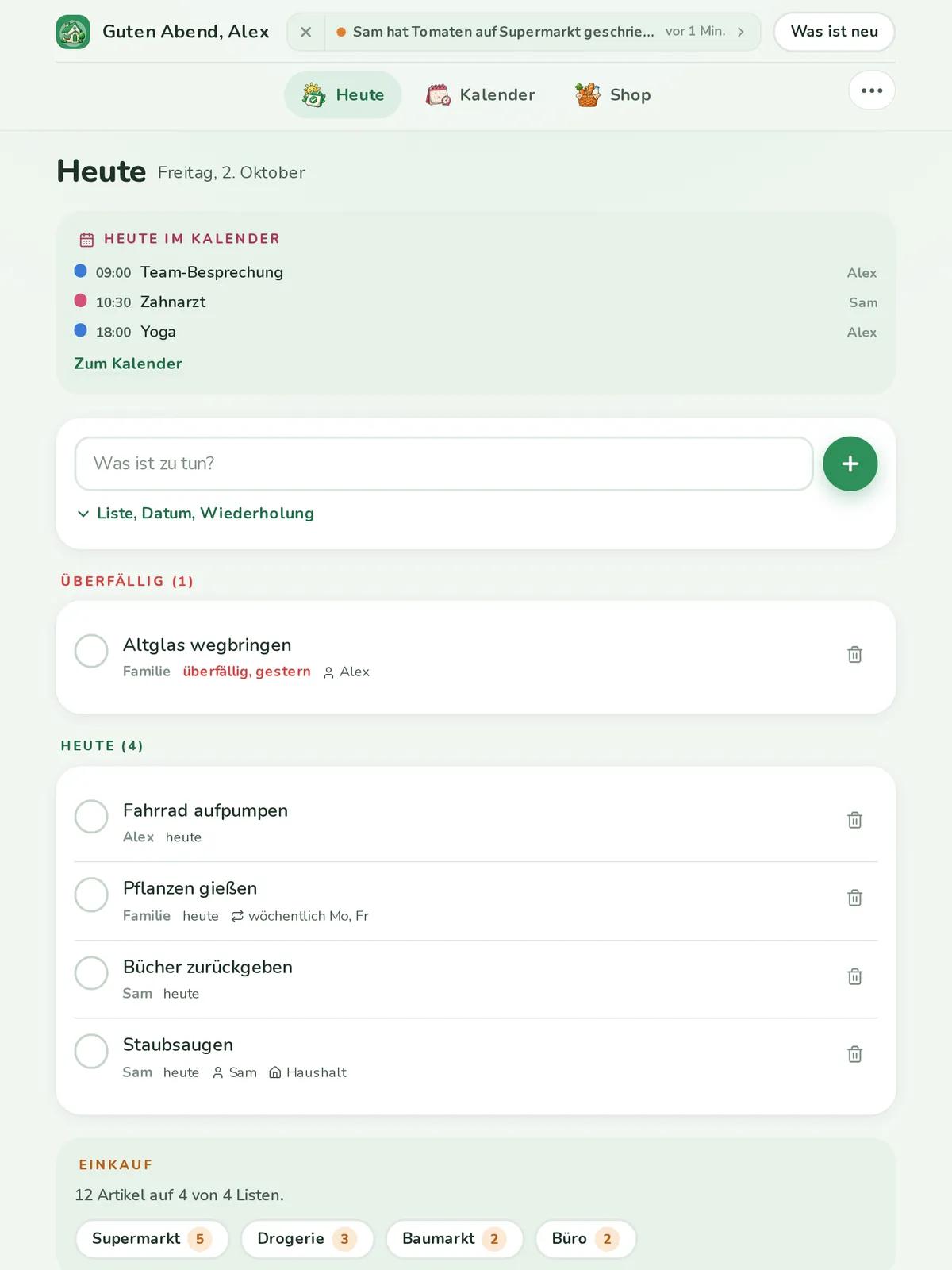
Task: Click the Guten Abend, Alex greeting
Action: [x=186, y=32]
